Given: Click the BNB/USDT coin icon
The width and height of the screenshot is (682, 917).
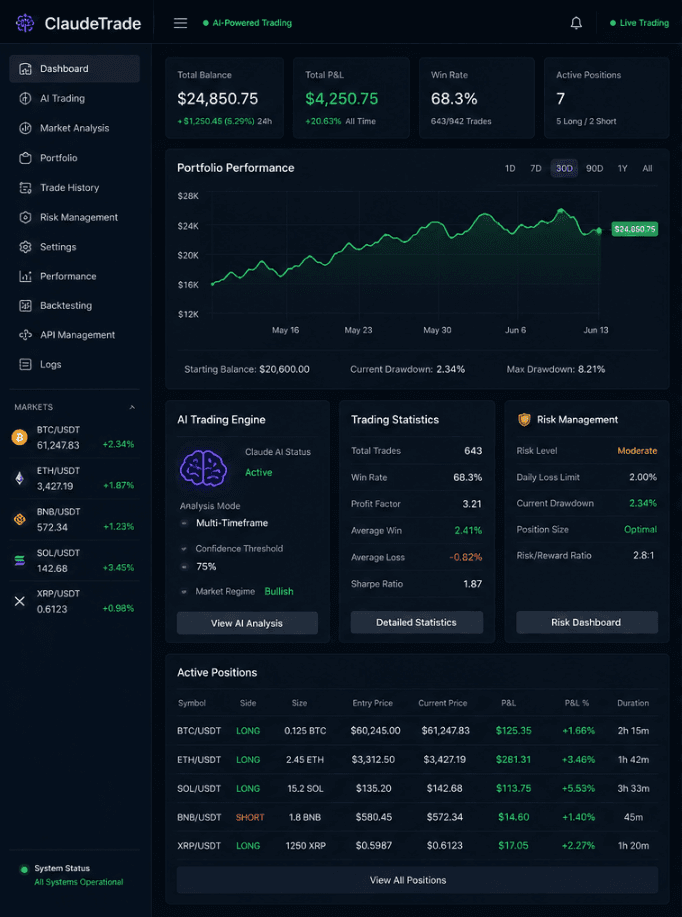Looking at the screenshot, I should click(x=20, y=519).
